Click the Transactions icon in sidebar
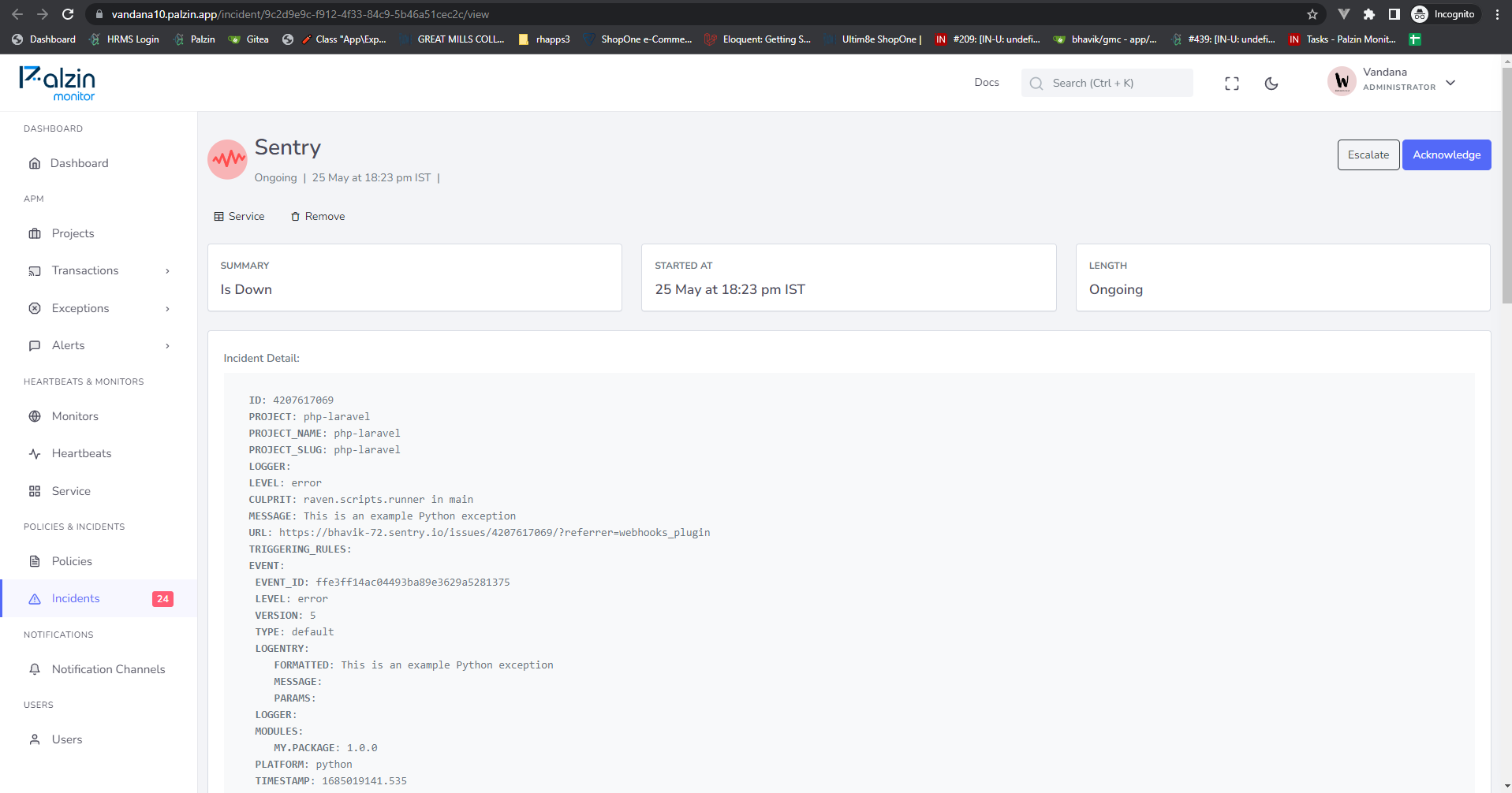 pos(35,270)
